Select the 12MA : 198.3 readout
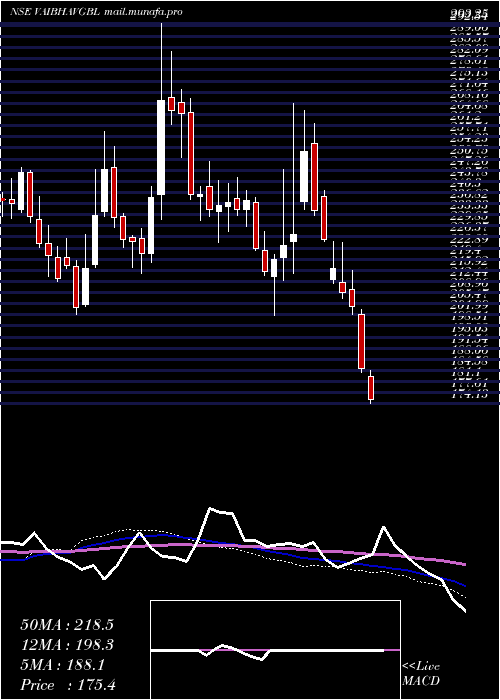This screenshot has height=700, width=500. [67, 645]
